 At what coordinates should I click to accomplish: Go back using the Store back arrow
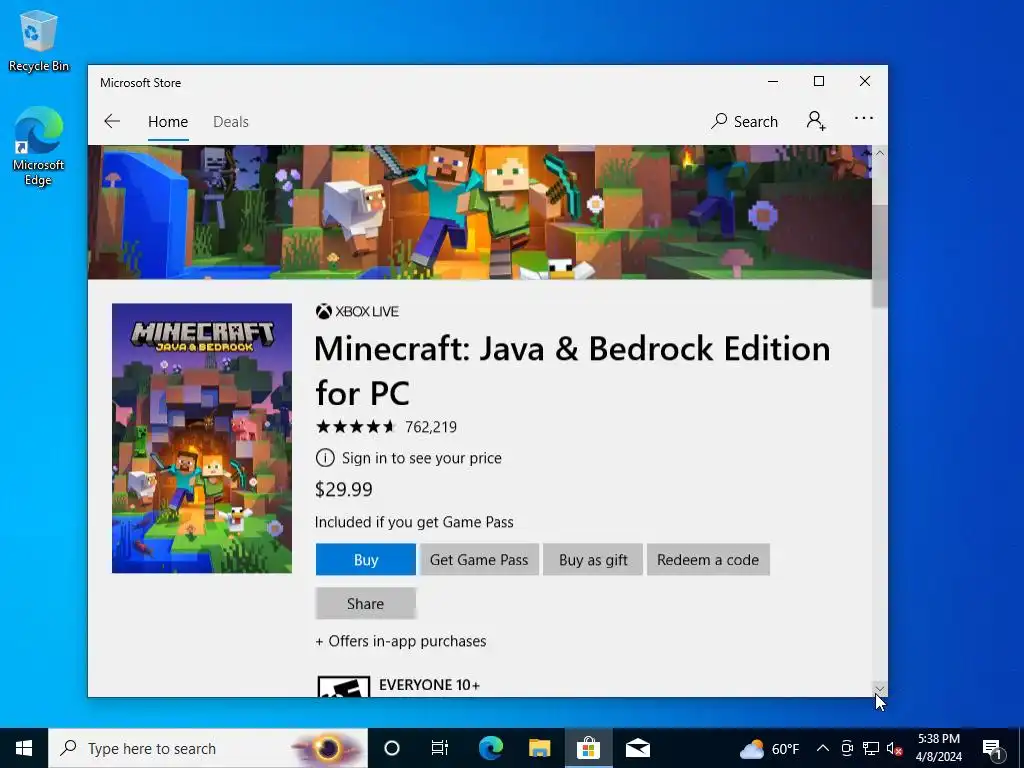tap(112, 121)
